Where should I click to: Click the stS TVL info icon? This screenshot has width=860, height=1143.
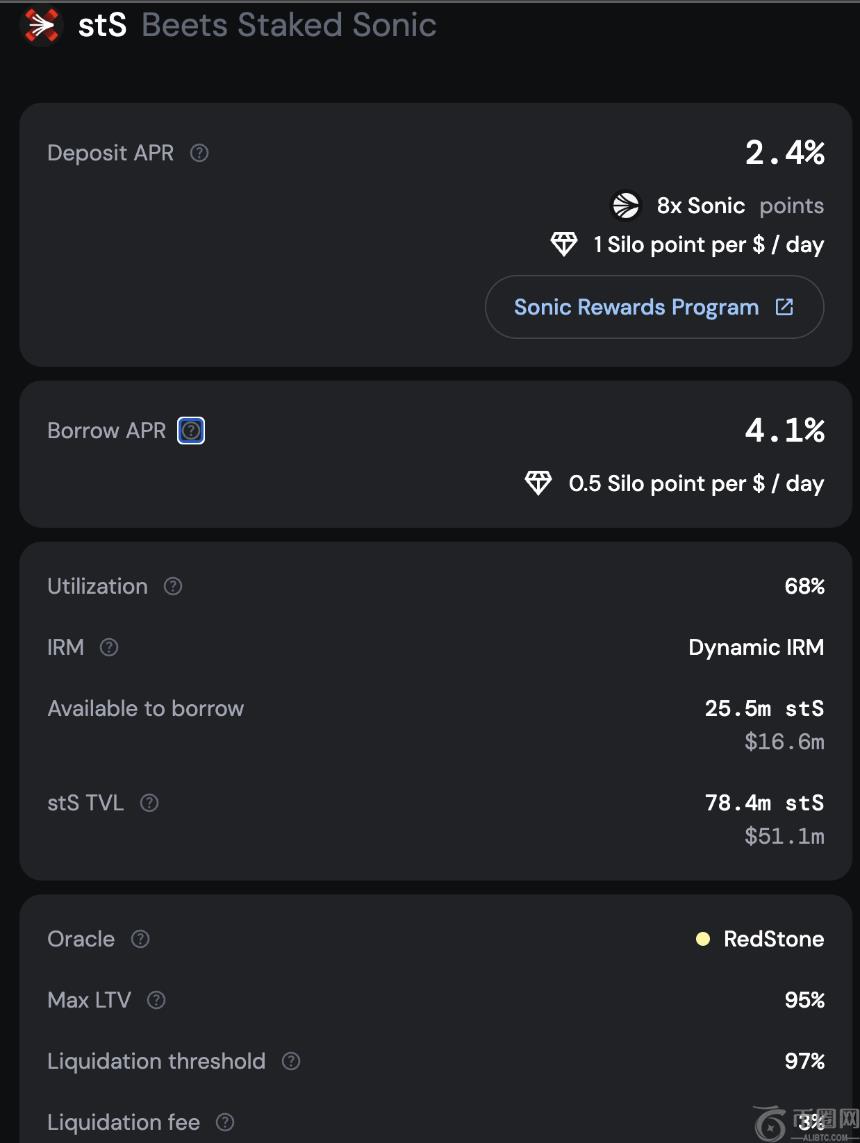(149, 802)
